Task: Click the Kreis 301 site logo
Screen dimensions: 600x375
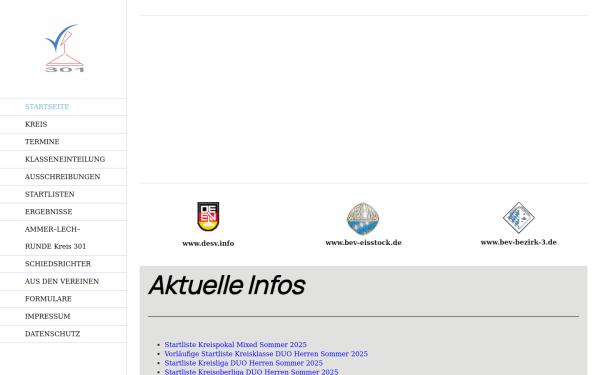Action: click(x=64, y=48)
